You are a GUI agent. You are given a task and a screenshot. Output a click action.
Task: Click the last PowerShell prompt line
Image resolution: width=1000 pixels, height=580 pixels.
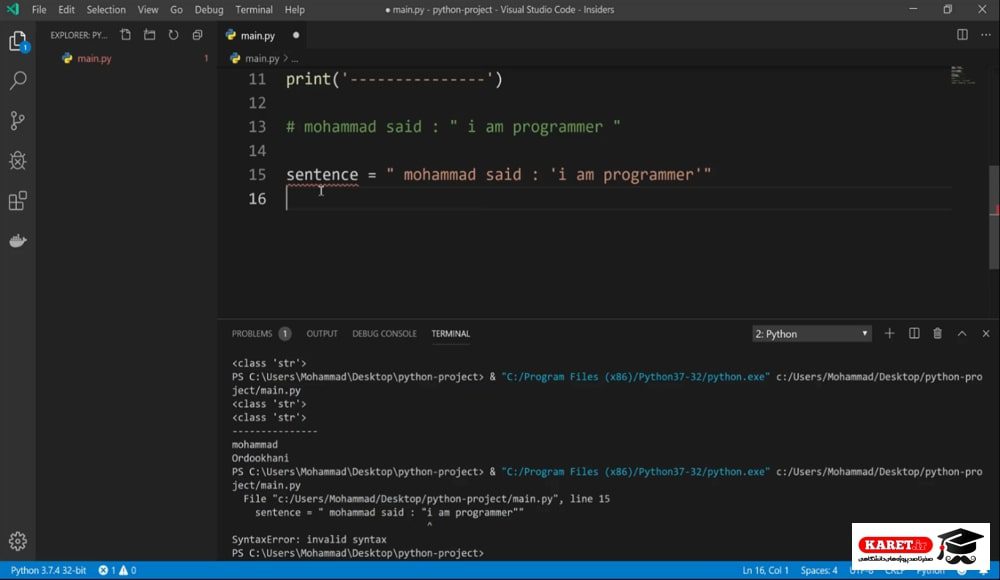(357, 553)
